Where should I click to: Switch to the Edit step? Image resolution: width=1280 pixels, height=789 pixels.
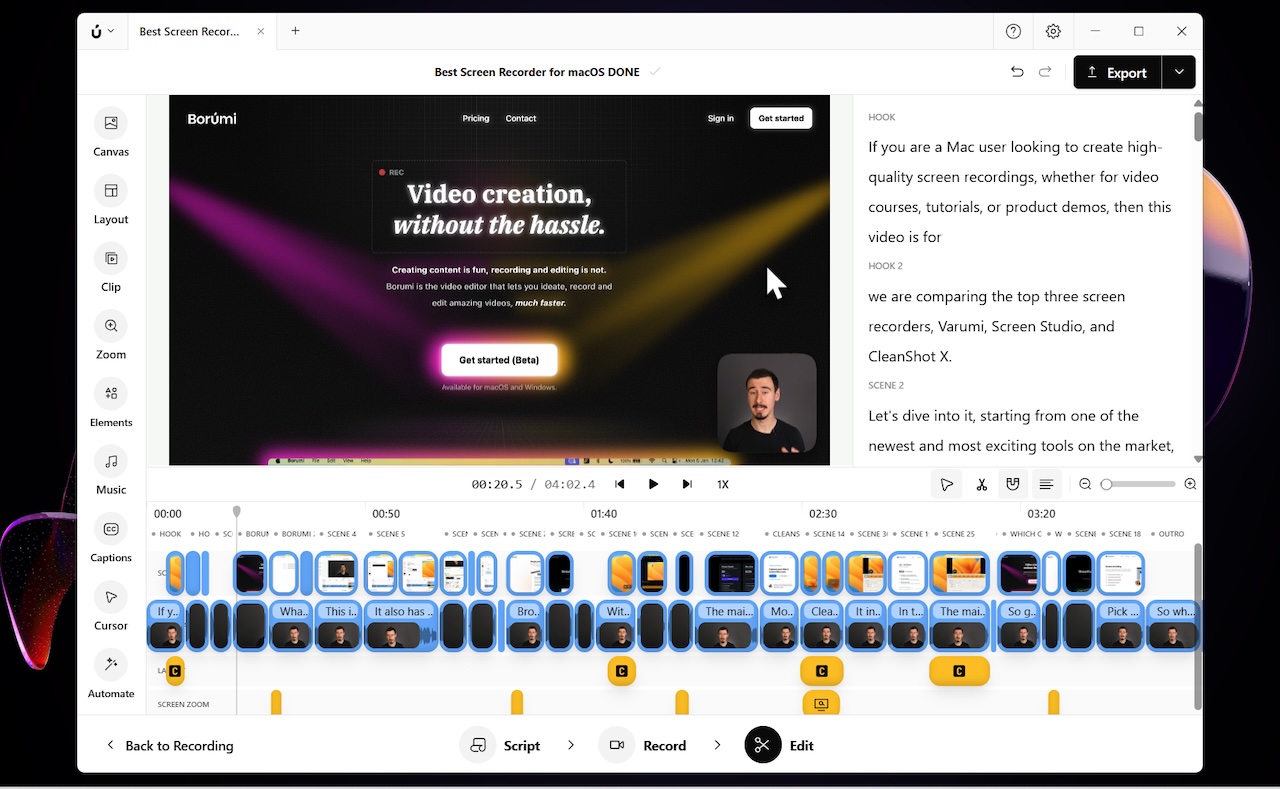779,745
